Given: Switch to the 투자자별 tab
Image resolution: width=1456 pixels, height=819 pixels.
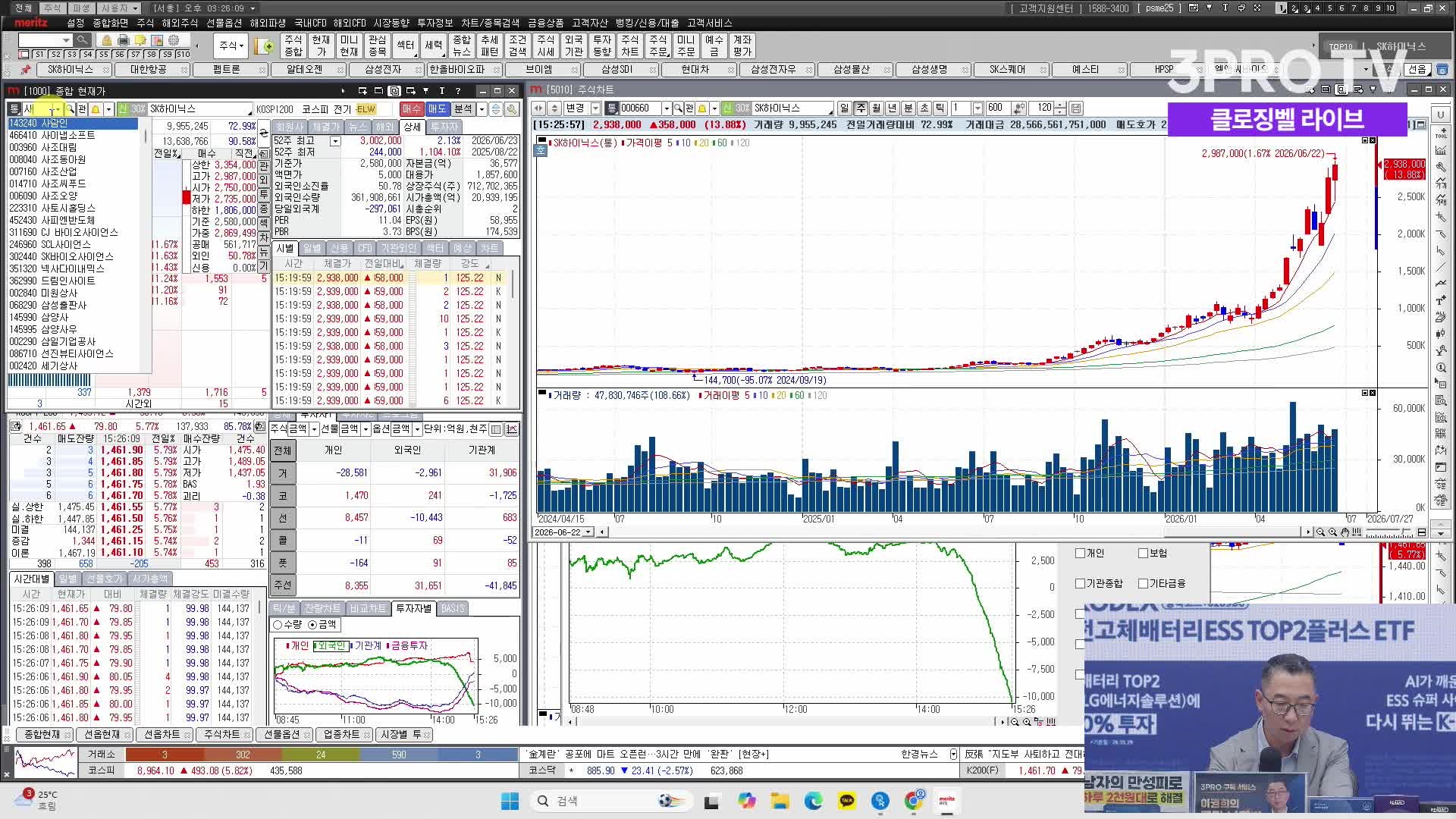Looking at the screenshot, I should 414,609.
